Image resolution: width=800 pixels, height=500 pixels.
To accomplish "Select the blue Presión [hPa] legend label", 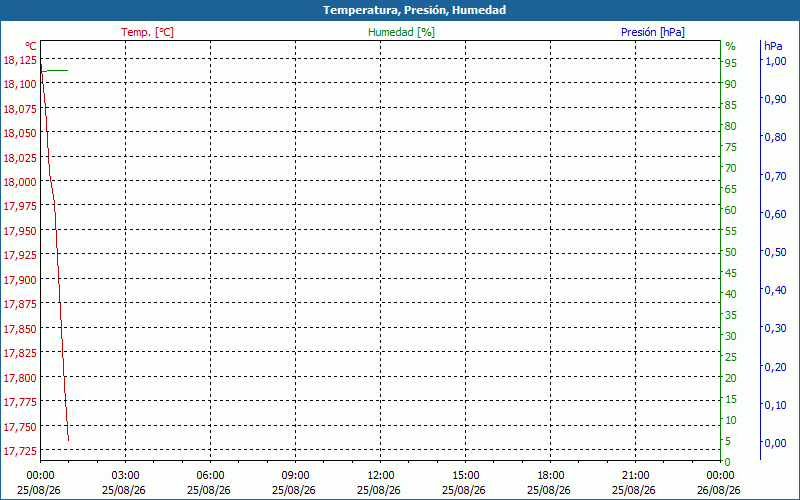I will pos(653,32).
